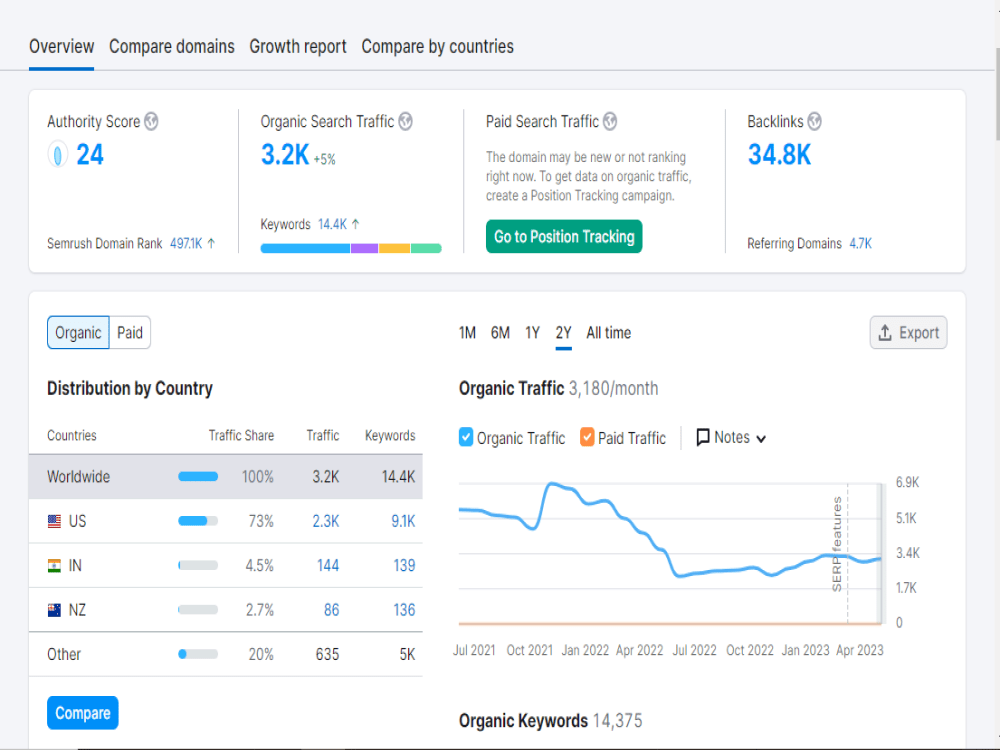Click up arrow beside Keywords 14.4K
Screen dimensions: 1000x750
pos(356,224)
